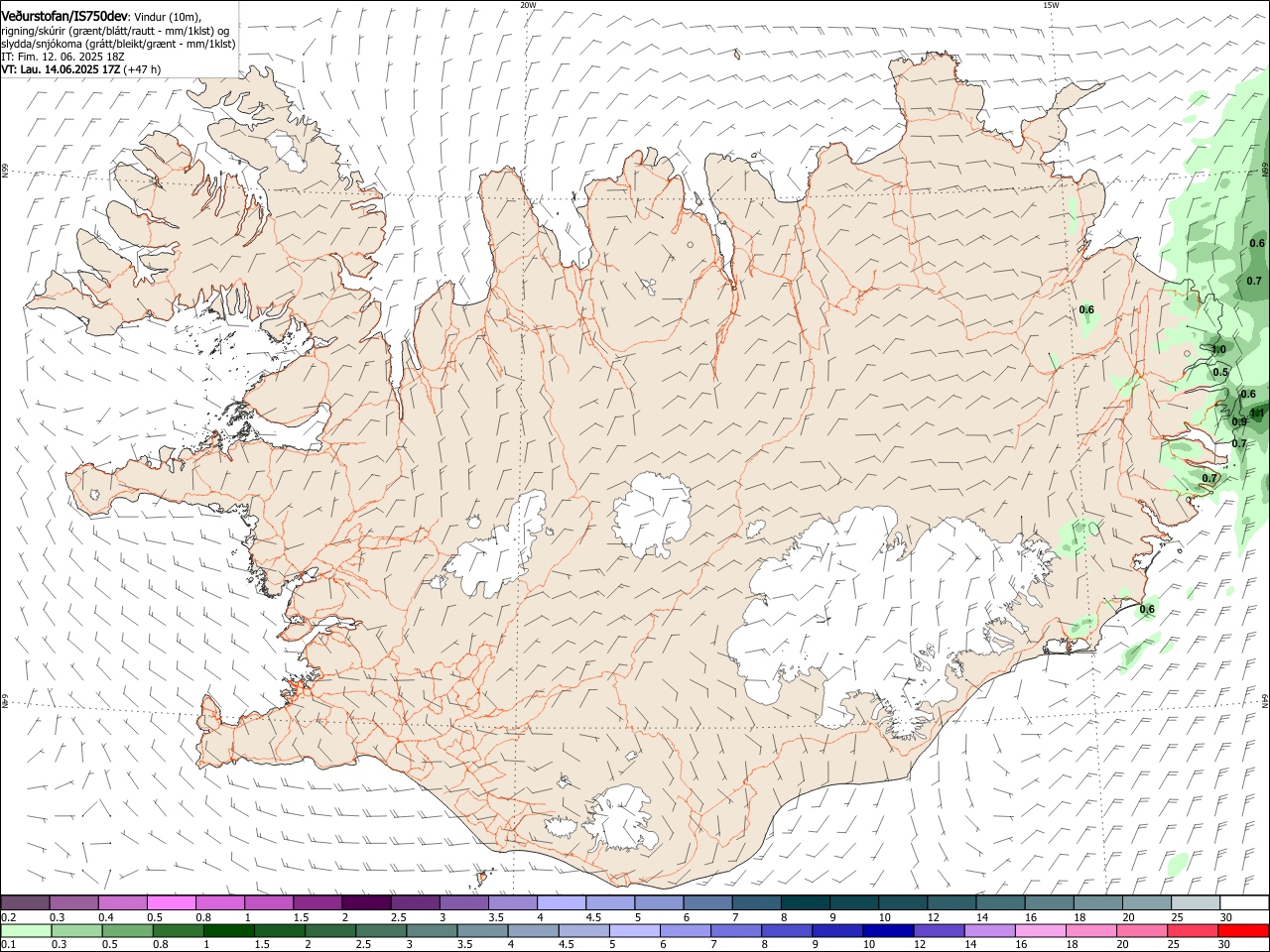Pick the darkest purple 2–2.5 snow swatch

pos(367,902)
